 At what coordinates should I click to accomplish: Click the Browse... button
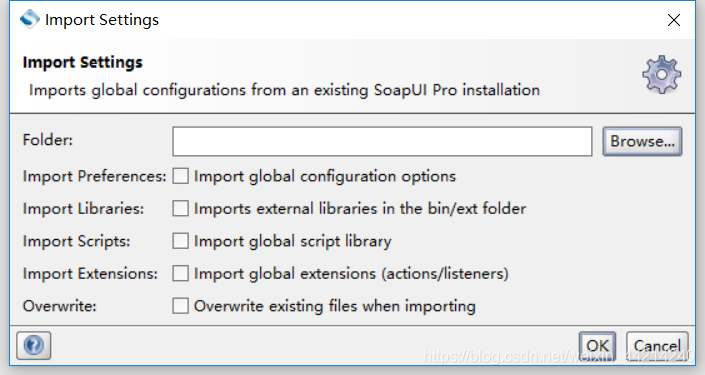642,142
